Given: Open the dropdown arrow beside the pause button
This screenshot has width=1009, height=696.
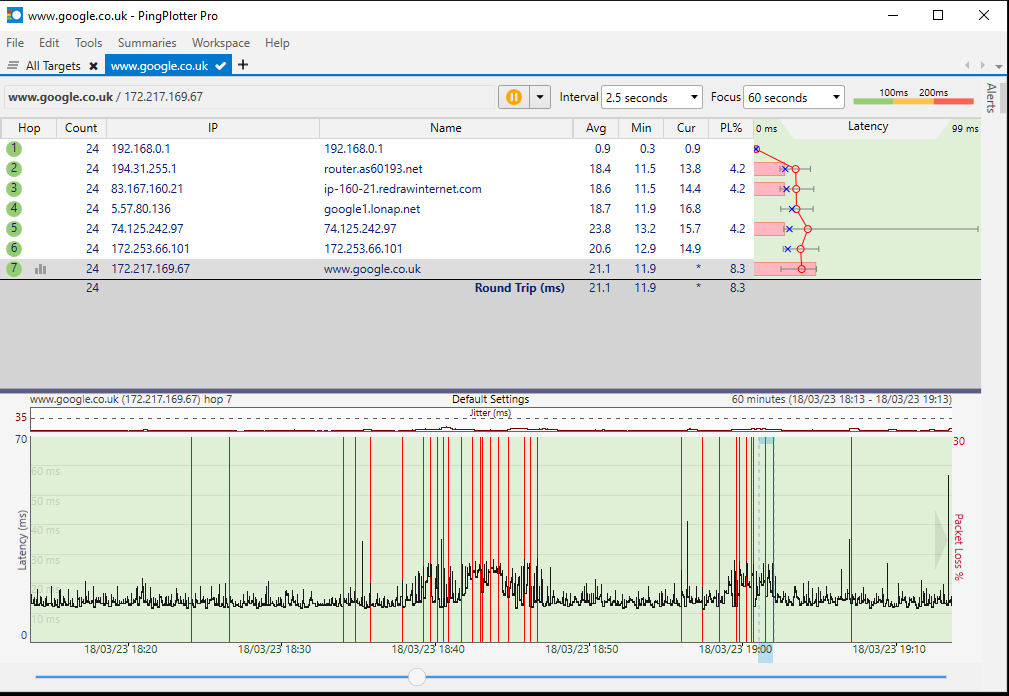Looking at the screenshot, I should 540,97.
